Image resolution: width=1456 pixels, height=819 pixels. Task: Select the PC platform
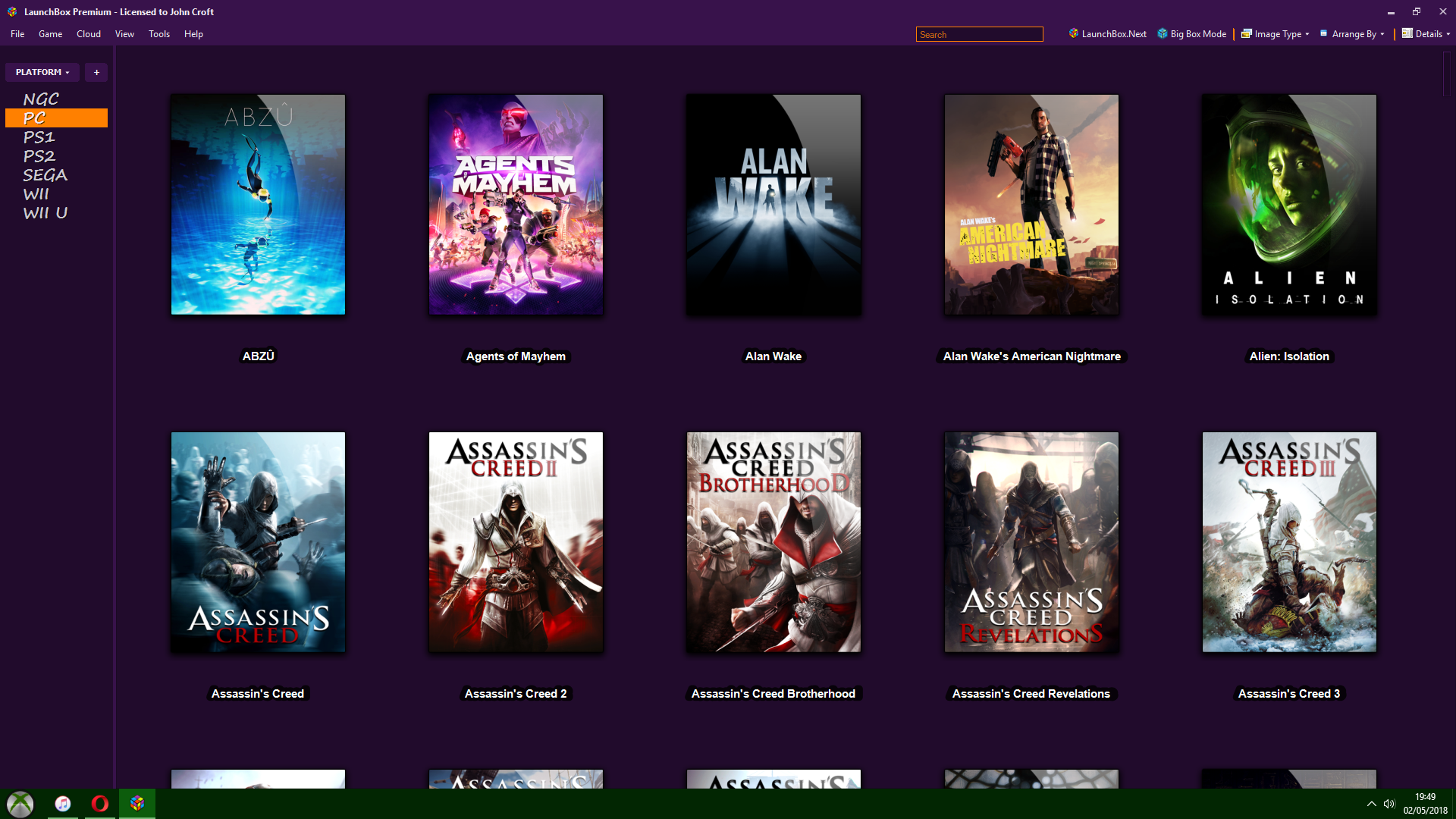56,118
